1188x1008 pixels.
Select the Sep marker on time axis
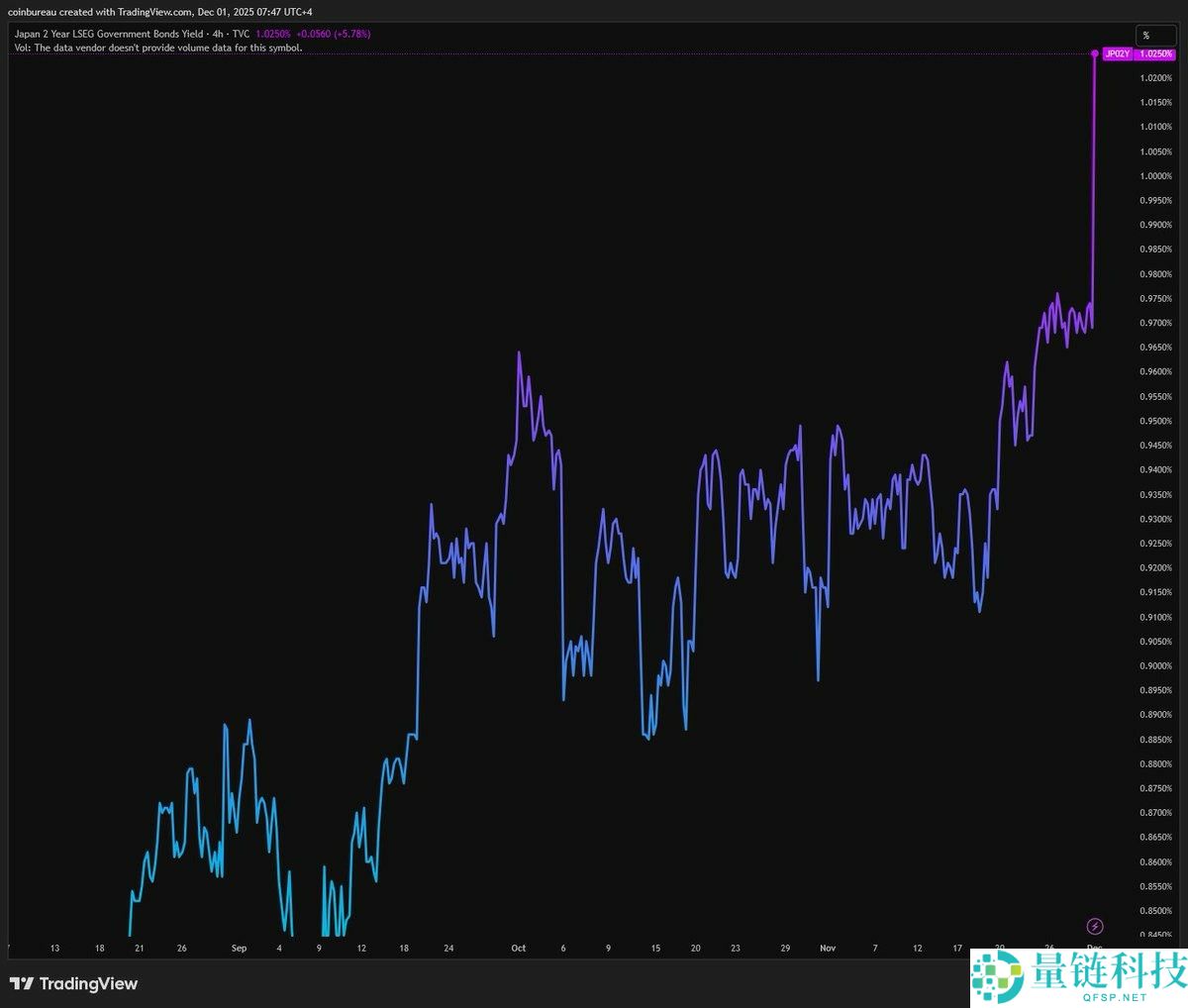click(x=239, y=949)
